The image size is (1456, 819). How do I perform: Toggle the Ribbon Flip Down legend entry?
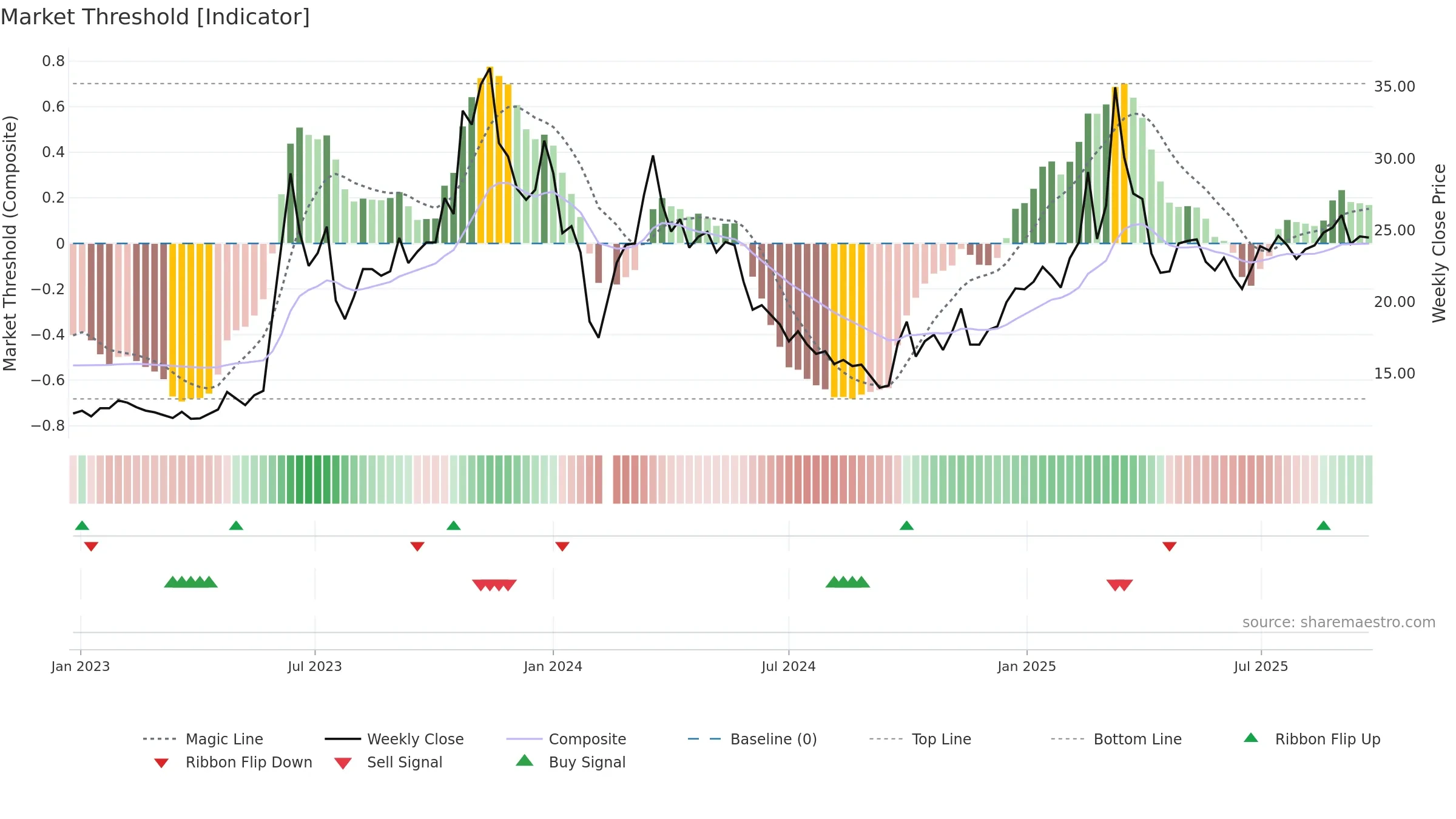click(x=232, y=762)
